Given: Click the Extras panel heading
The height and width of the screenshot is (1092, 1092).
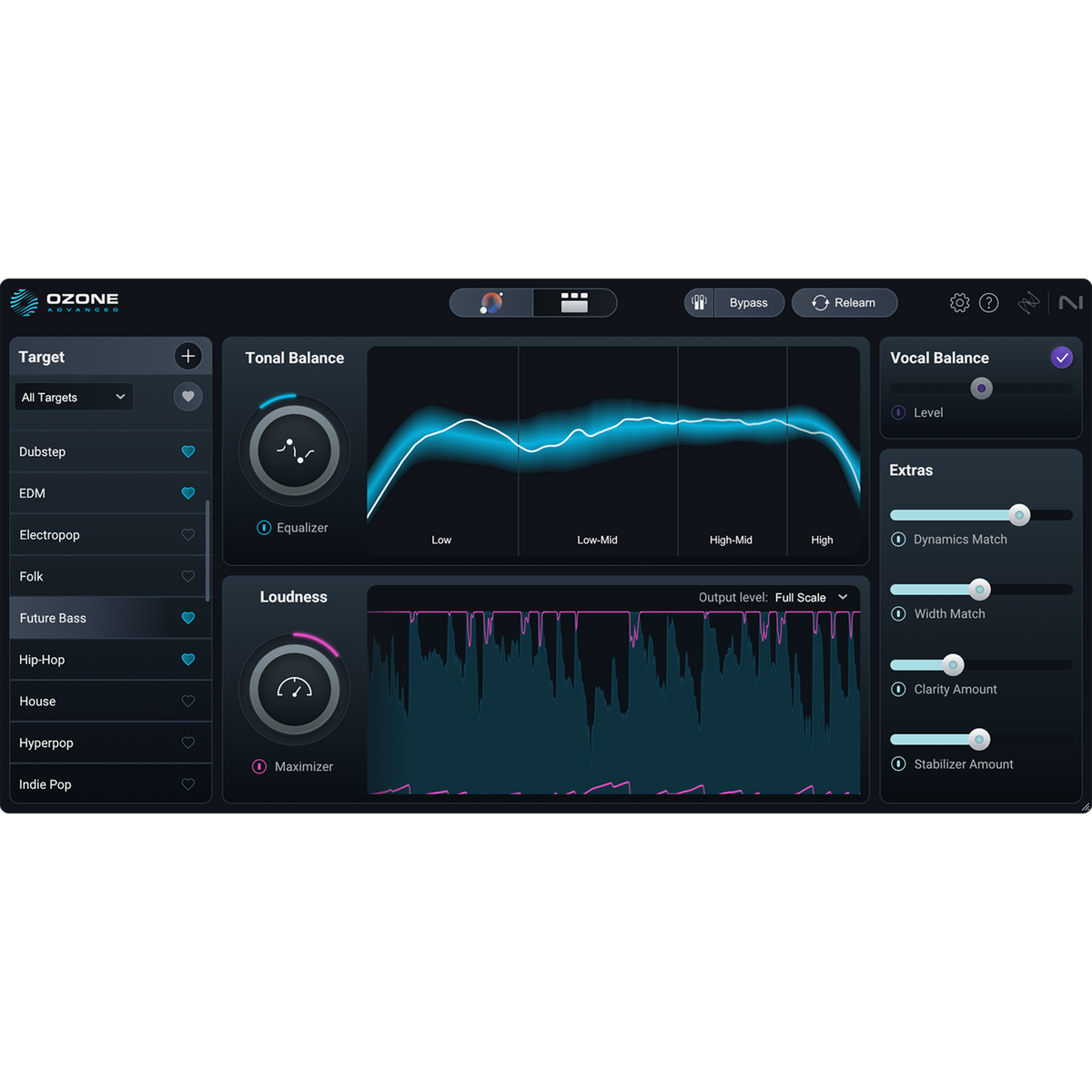Looking at the screenshot, I should pyautogui.click(x=911, y=470).
